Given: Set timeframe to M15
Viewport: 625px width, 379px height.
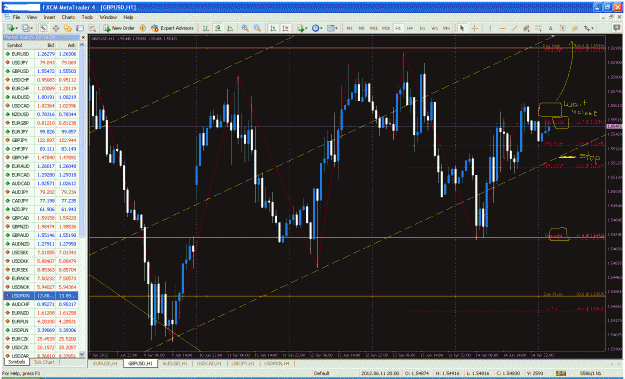Looking at the screenshot, I should (x=373, y=28).
